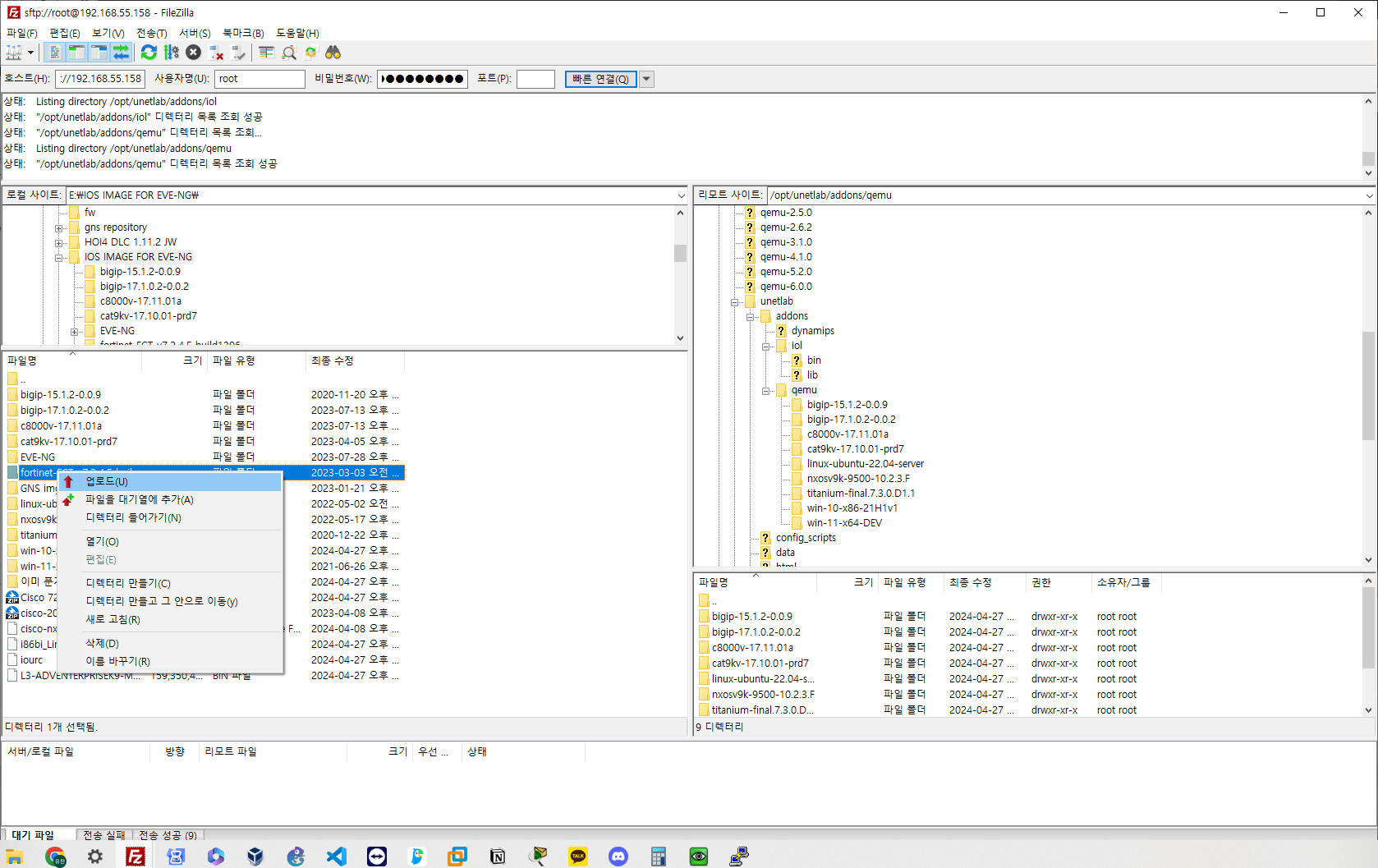Open Discord from the taskbar
Image resolution: width=1378 pixels, height=868 pixels.
[x=618, y=857]
